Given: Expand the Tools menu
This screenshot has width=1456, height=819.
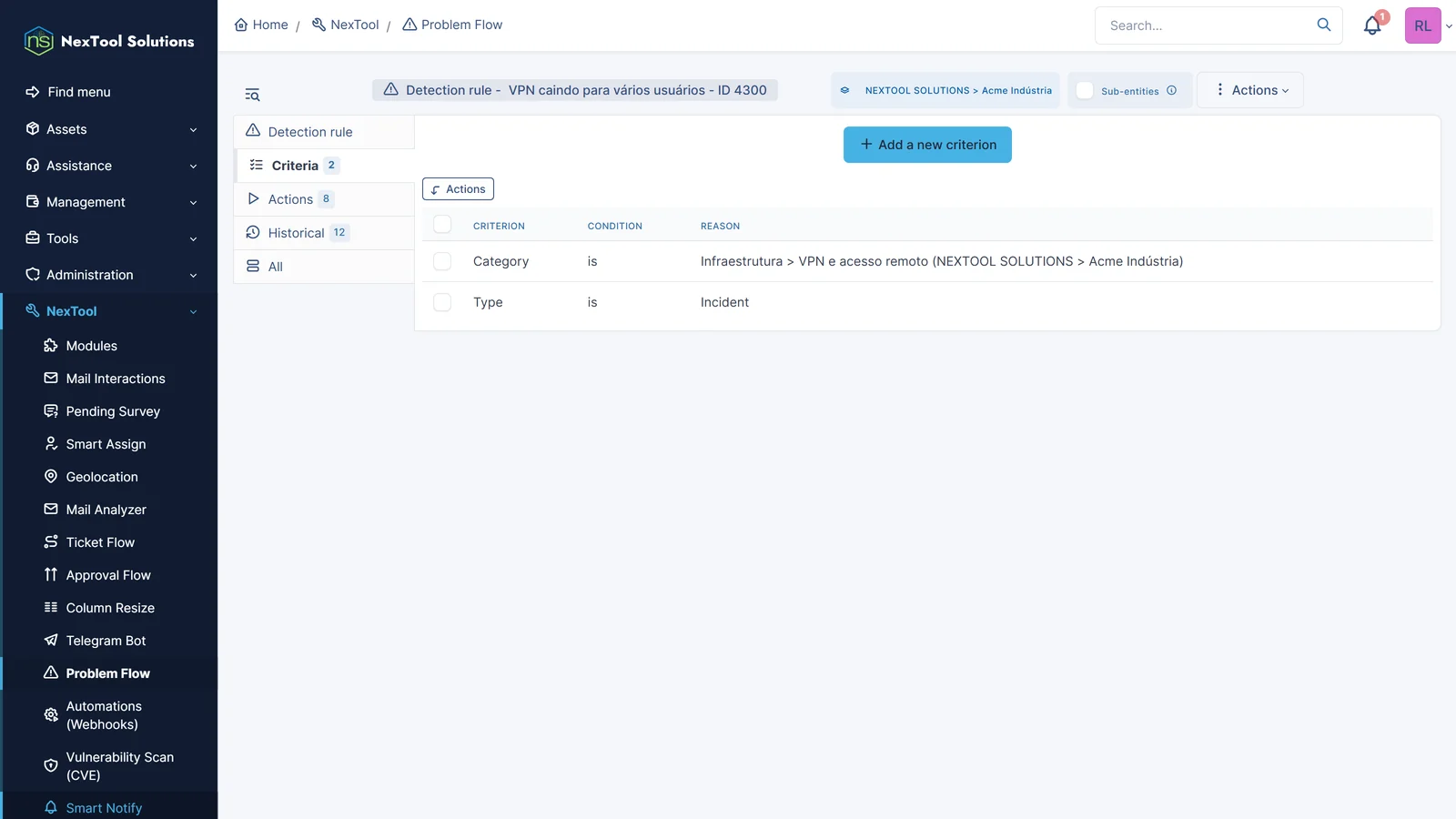Looking at the screenshot, I should click(109, 238).
